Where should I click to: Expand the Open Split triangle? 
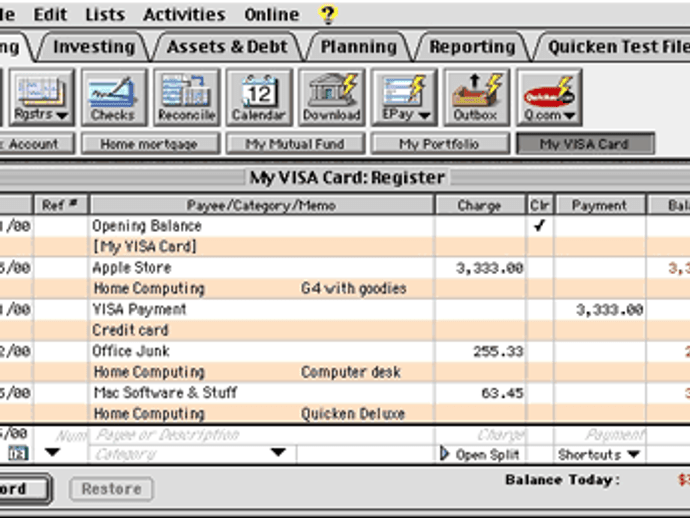pyautogui.click(x=444, y=454)
